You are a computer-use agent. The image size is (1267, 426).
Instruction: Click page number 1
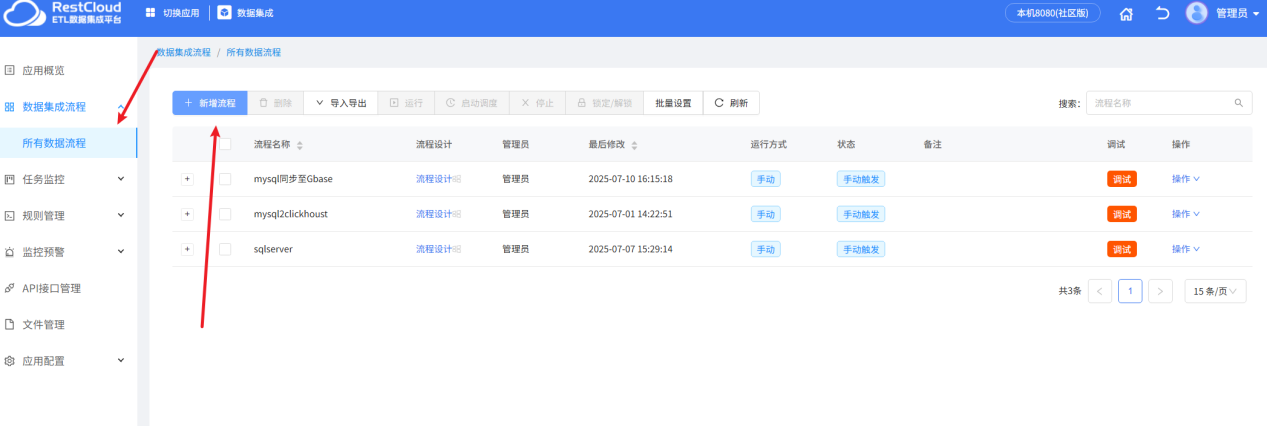[x=1130, y=291]
